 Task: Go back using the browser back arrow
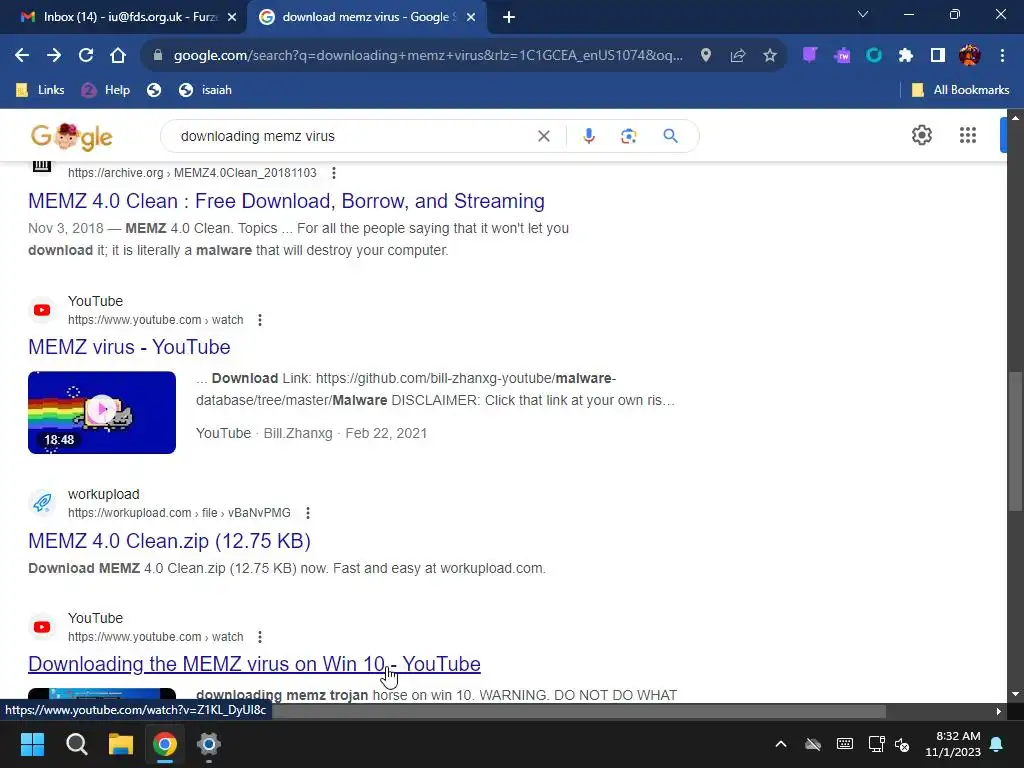pos(22,56)
